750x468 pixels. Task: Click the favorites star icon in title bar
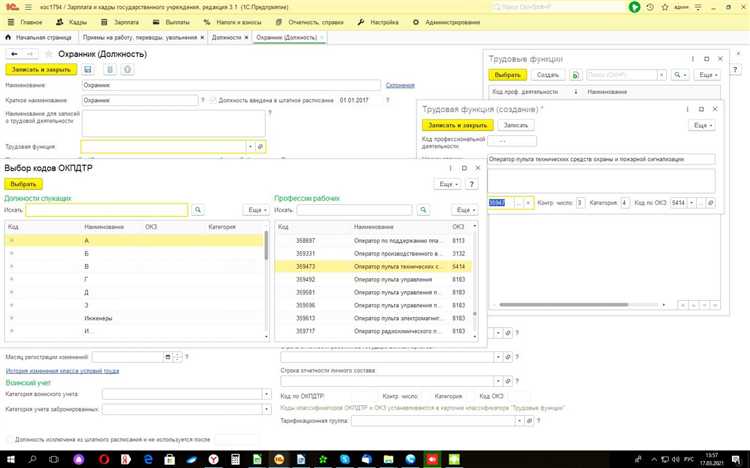pos(665,7)
